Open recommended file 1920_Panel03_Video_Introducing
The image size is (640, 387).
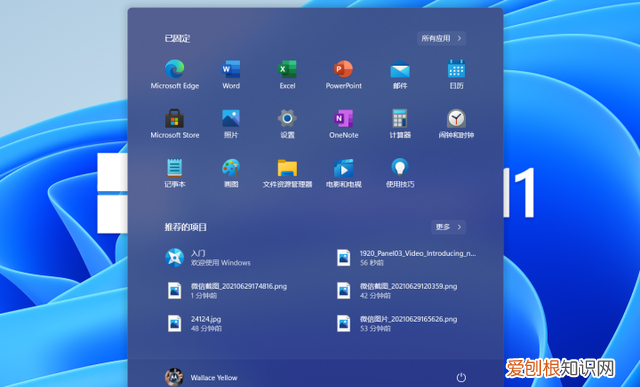click(x=407, y=258)
